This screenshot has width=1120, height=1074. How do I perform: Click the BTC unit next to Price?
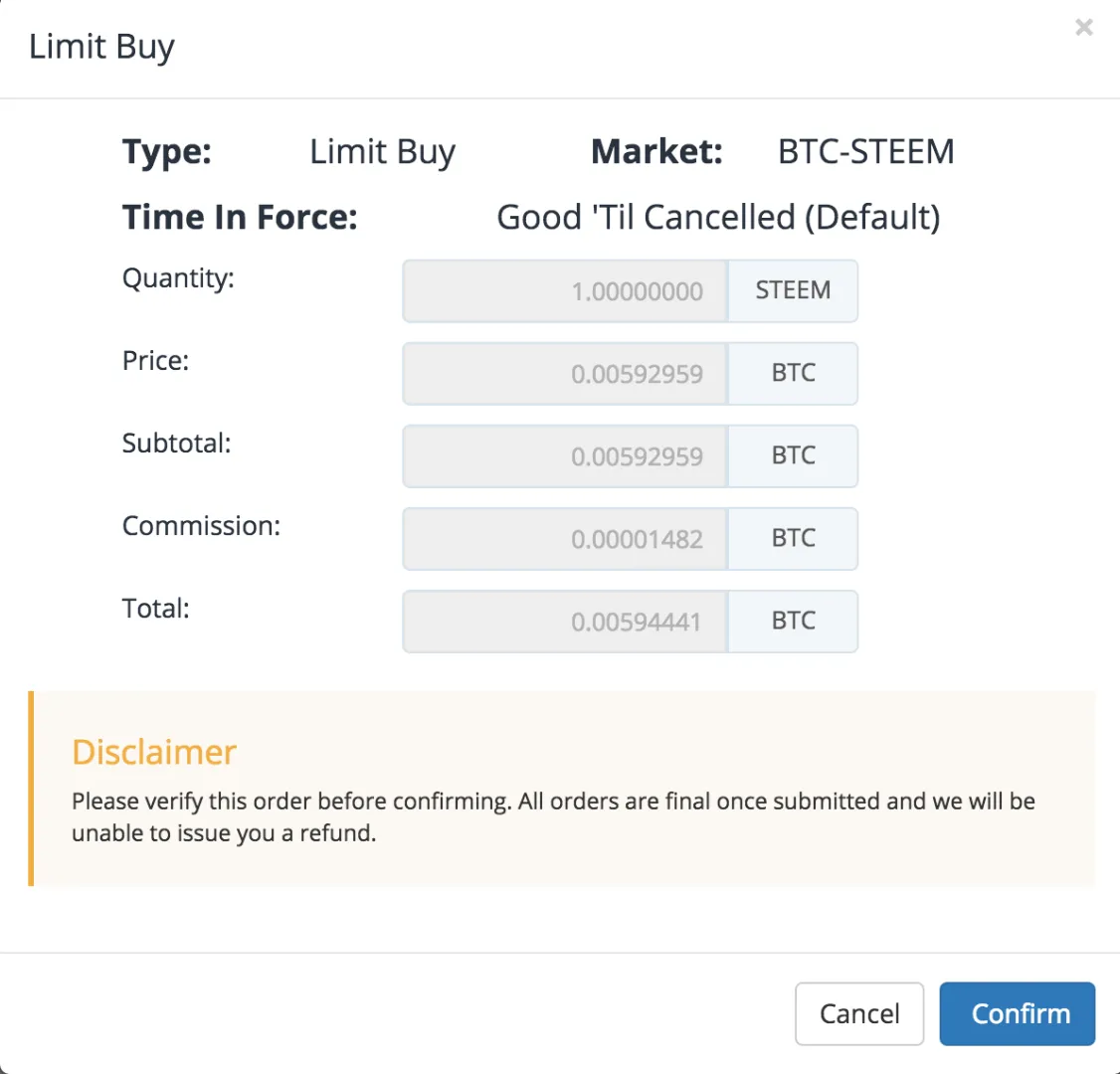[793, 374]
